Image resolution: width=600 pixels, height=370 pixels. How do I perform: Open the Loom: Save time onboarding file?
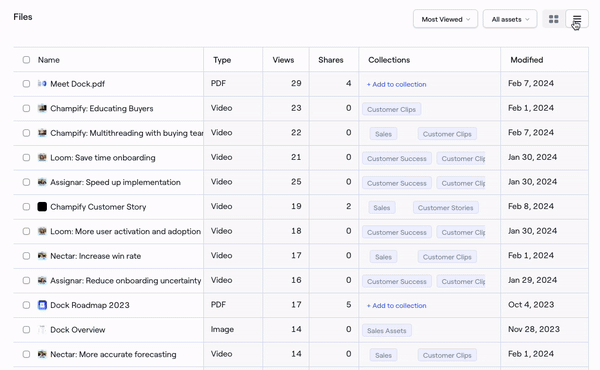click(x=103, y=158)
